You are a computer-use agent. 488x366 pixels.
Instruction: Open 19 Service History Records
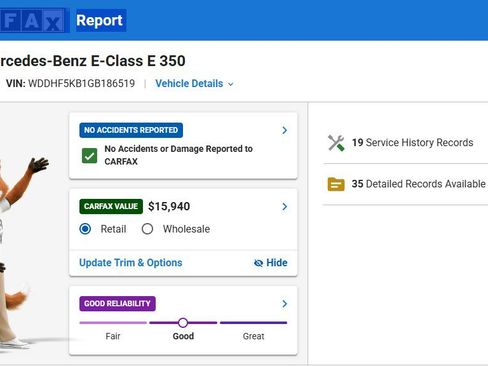(x=413, y=143)
